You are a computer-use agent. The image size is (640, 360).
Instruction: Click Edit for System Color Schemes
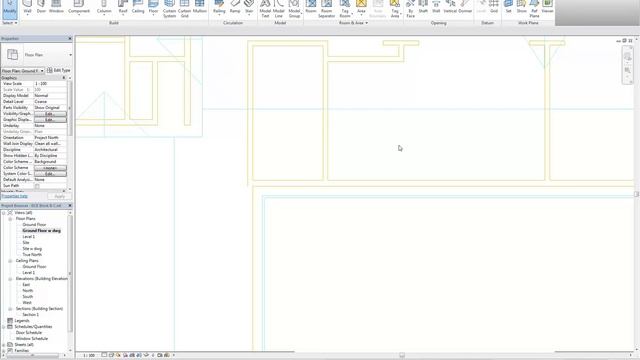pyautogui.click(x=50, y=174)
